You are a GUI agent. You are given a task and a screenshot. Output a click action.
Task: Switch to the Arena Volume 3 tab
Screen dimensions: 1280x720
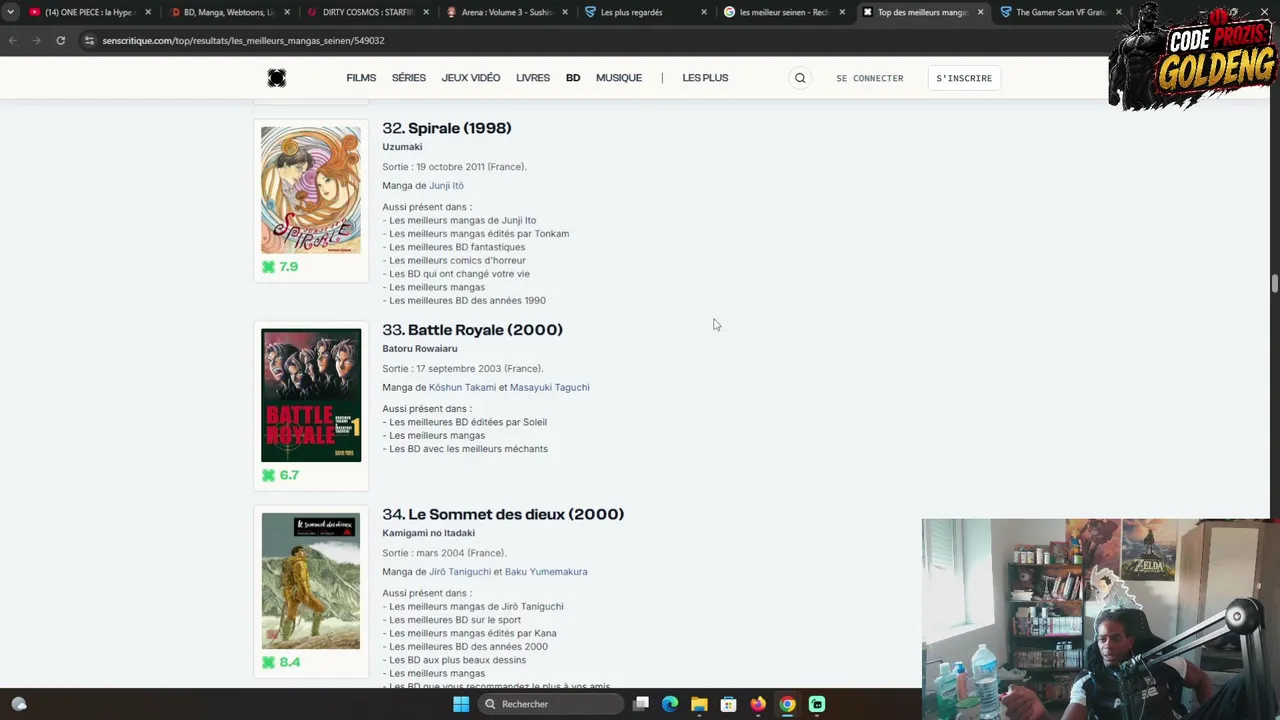tap(506, 12)
